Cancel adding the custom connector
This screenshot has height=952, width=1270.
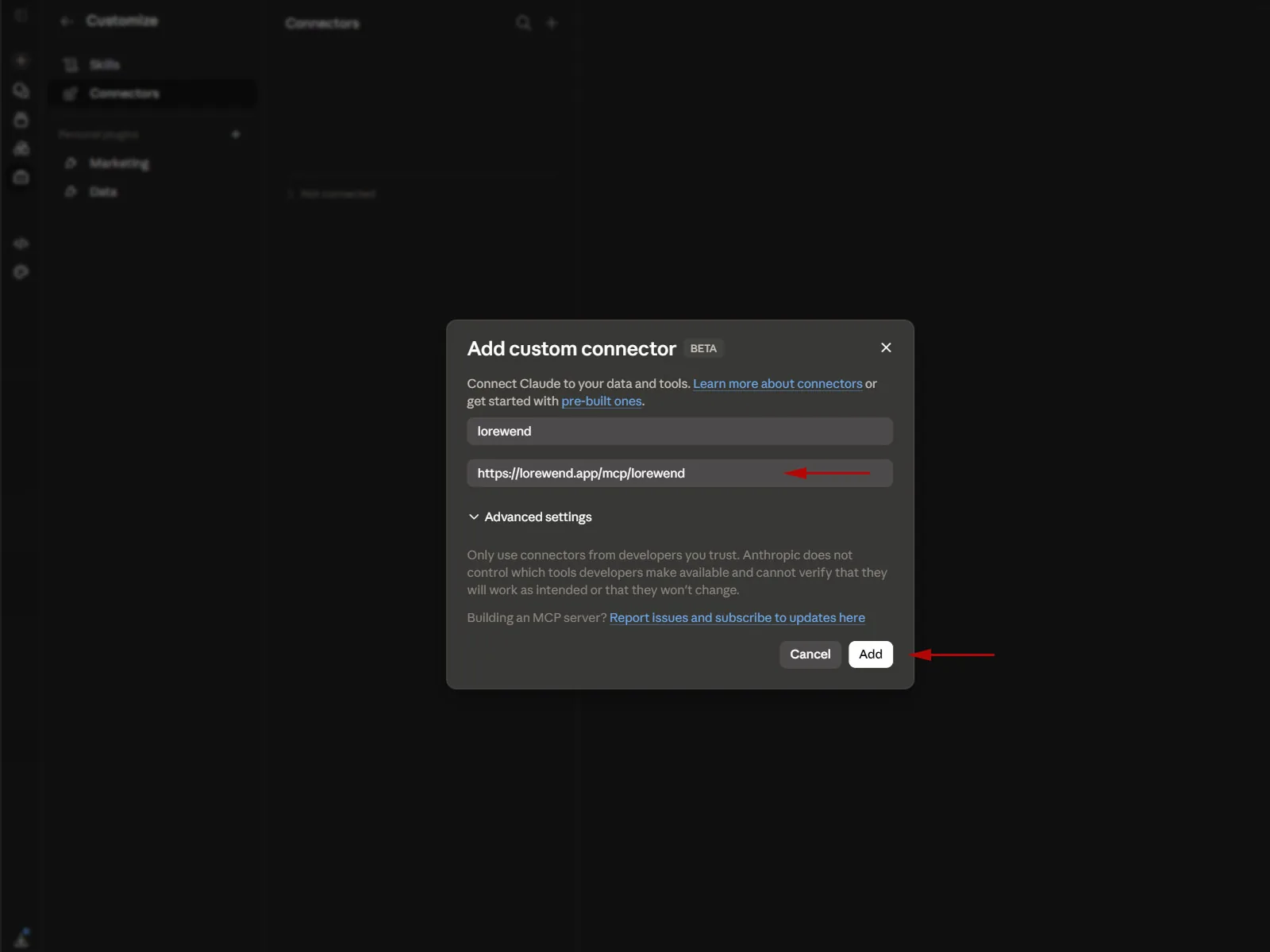(x=810, y=654)
